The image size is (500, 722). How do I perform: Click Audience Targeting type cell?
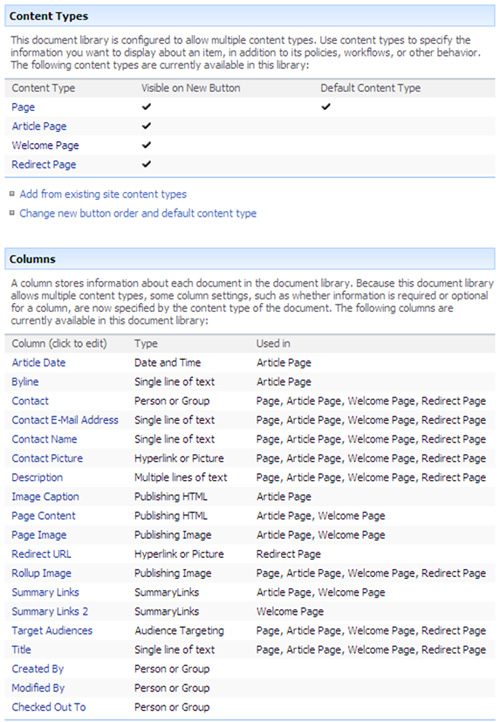click(179, 631)
